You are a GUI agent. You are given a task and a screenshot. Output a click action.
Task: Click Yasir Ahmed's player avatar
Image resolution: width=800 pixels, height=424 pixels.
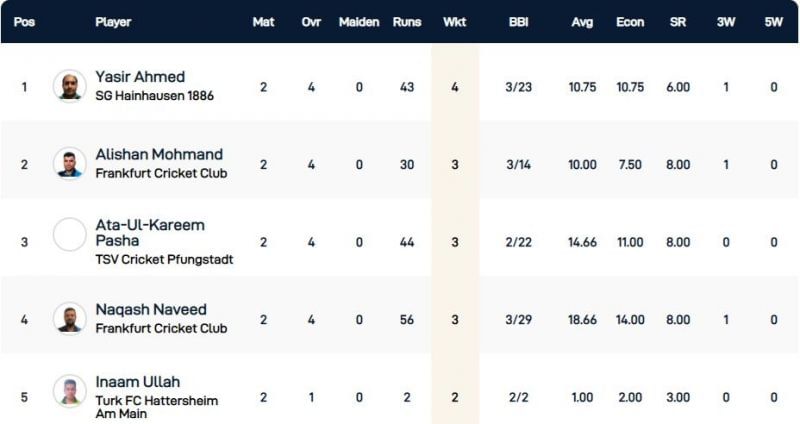70,86
